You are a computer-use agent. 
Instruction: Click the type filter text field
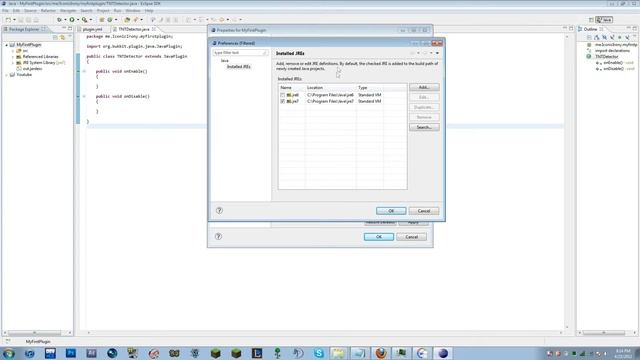pyautogui.click(x=240, y=53)
